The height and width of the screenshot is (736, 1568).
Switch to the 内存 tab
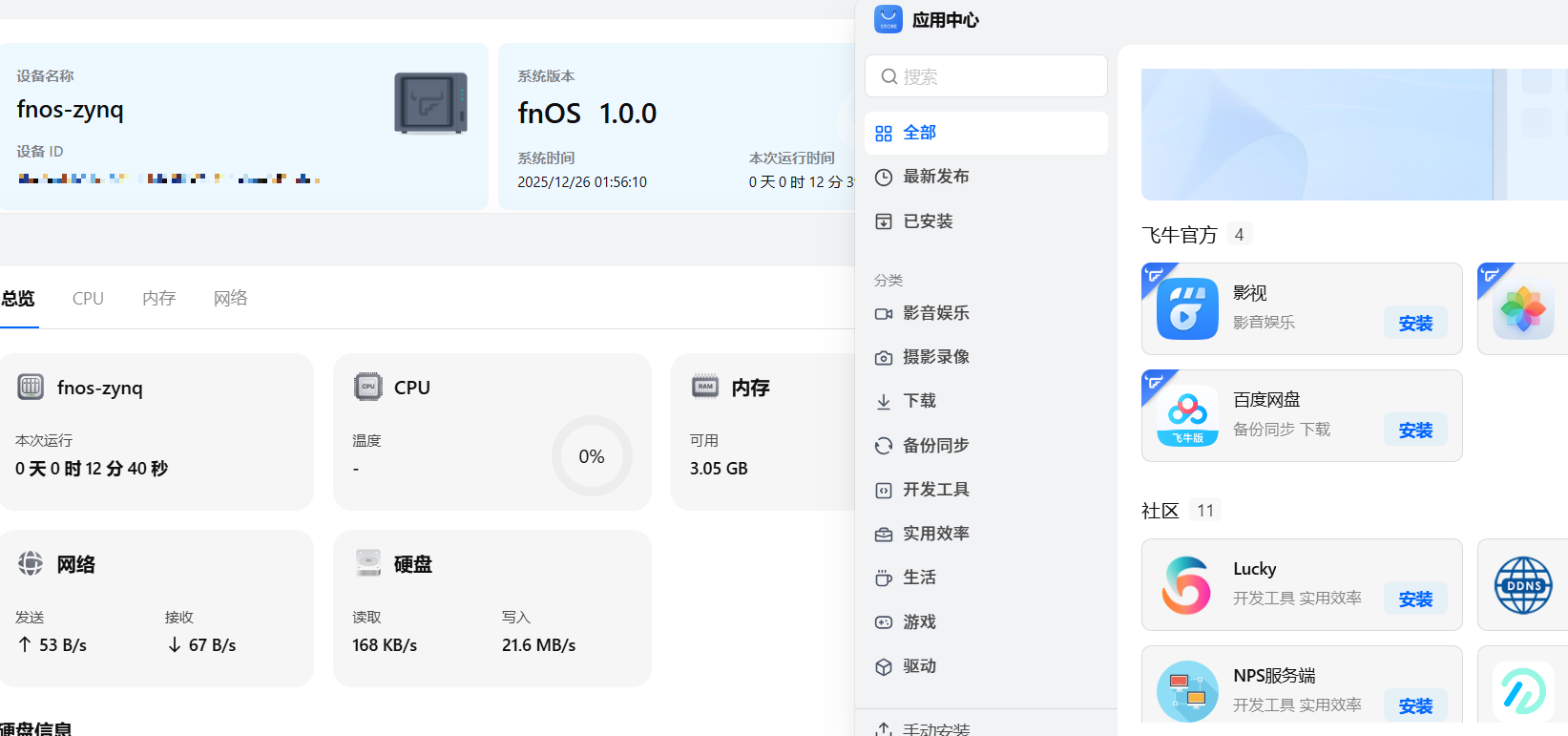[158, 299]
